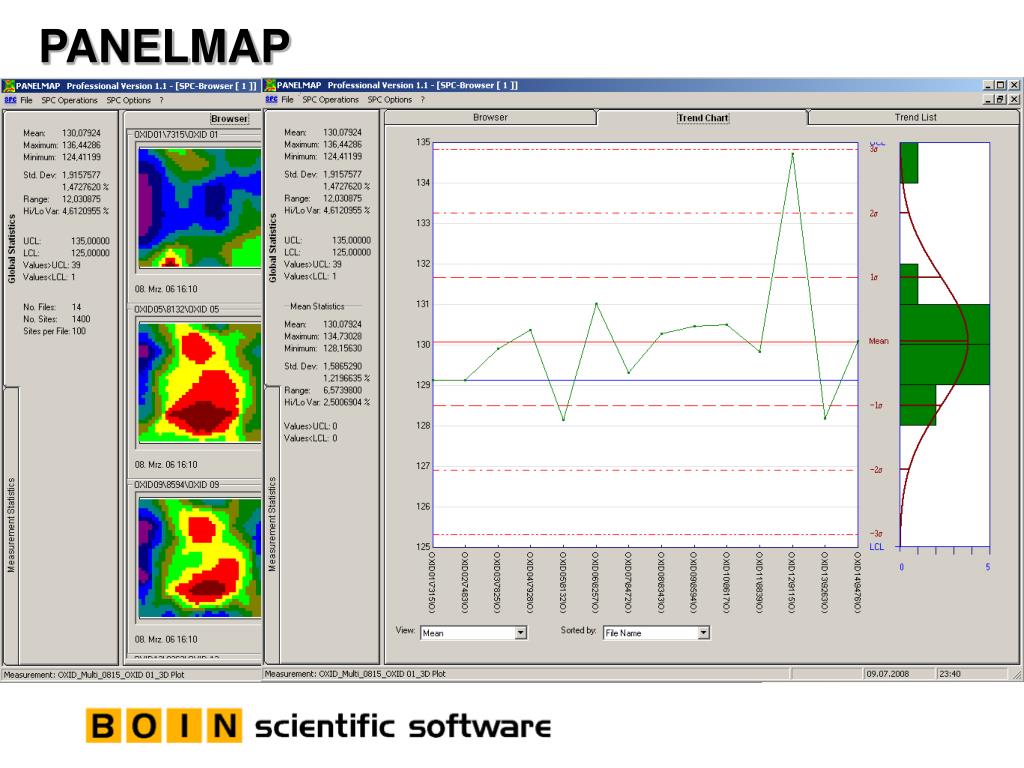The image size is (1024, 768).
Task: Open File menu in left window
Action: click(x=26, y=101)
